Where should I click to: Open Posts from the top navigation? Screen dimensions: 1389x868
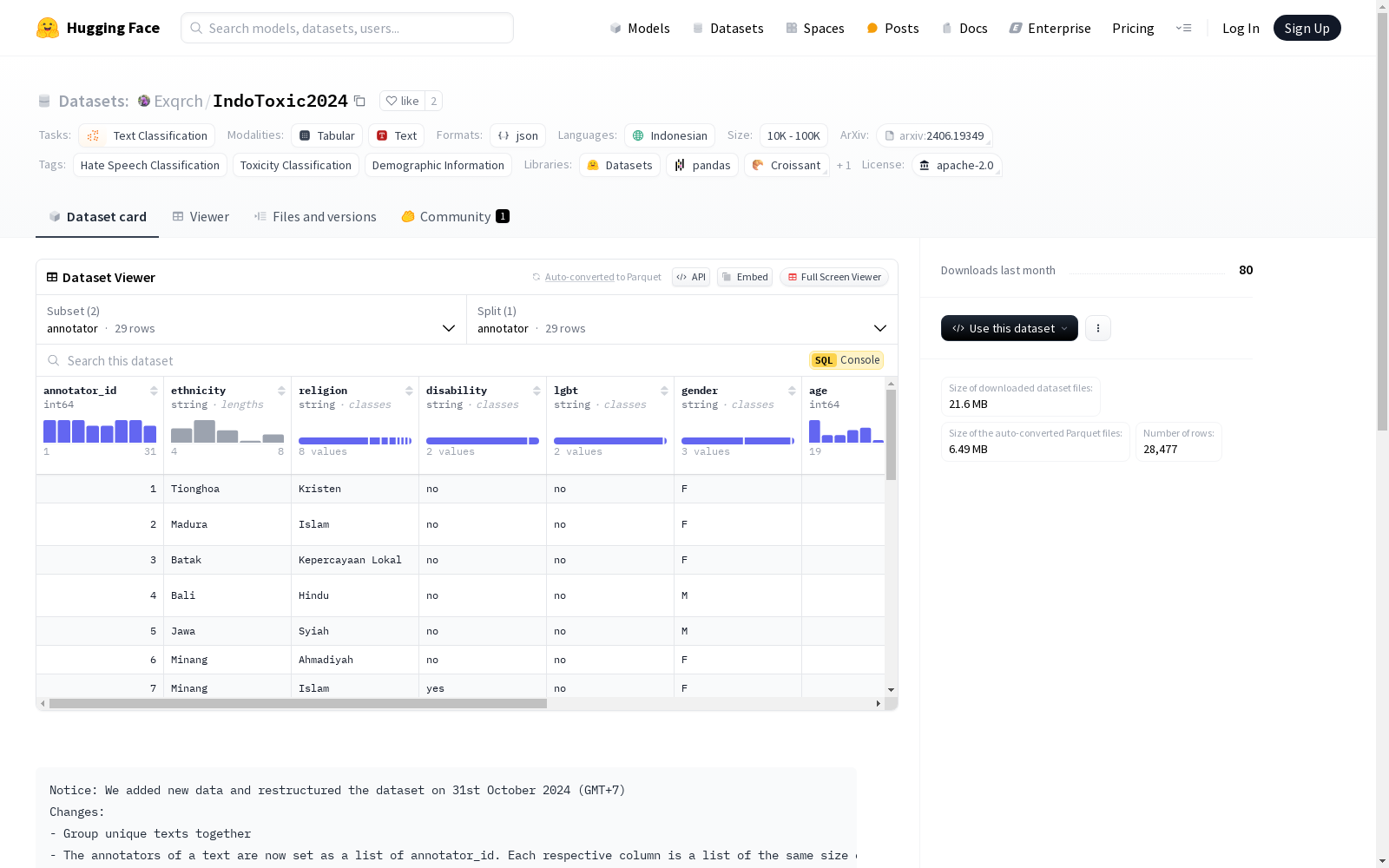click(x=892, y=28)
